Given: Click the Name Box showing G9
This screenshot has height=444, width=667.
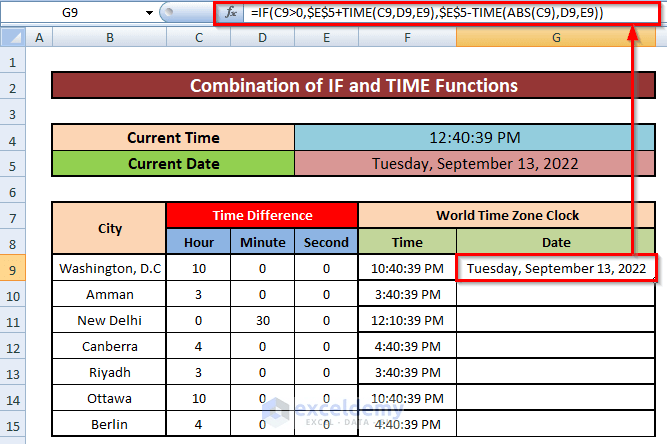Looking at the screenshot, I should (x=70, y=13).
